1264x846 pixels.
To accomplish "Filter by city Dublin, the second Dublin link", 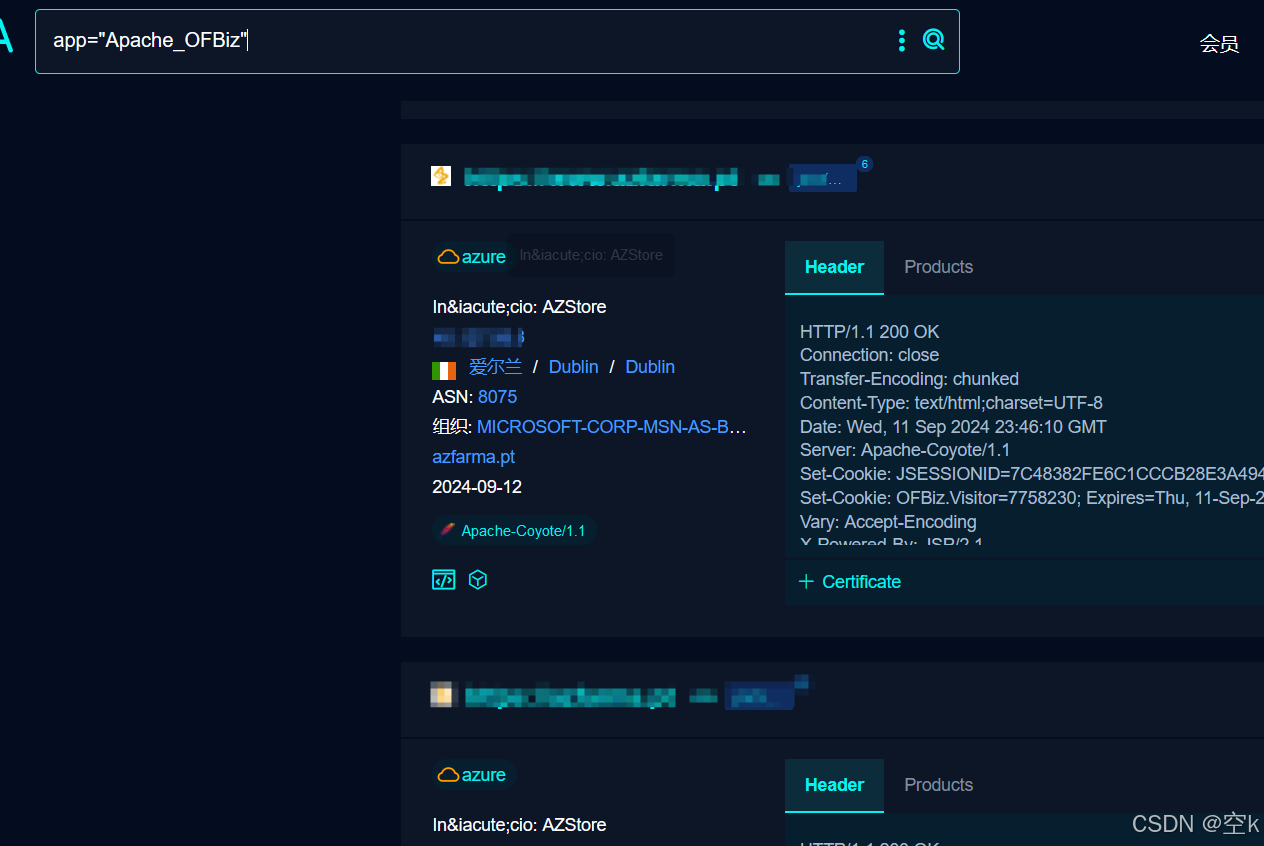I will coord(650,367).
